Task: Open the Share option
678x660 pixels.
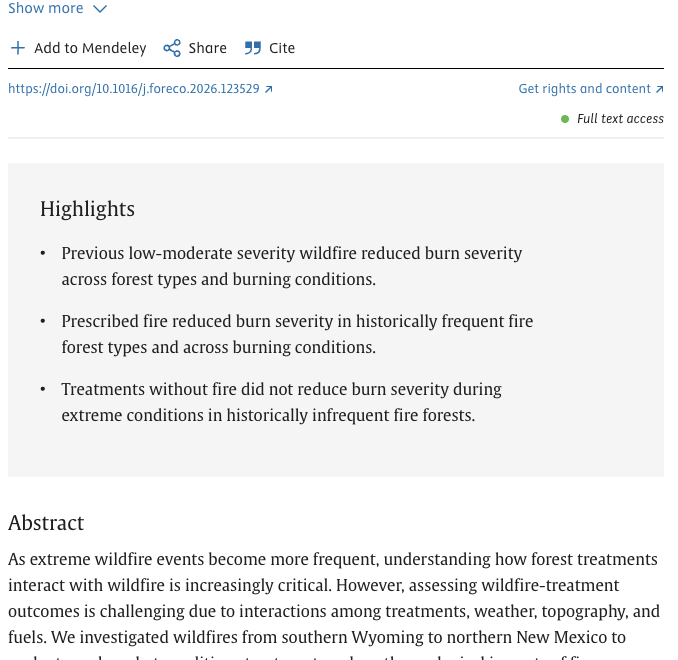Action: point(207,48)
